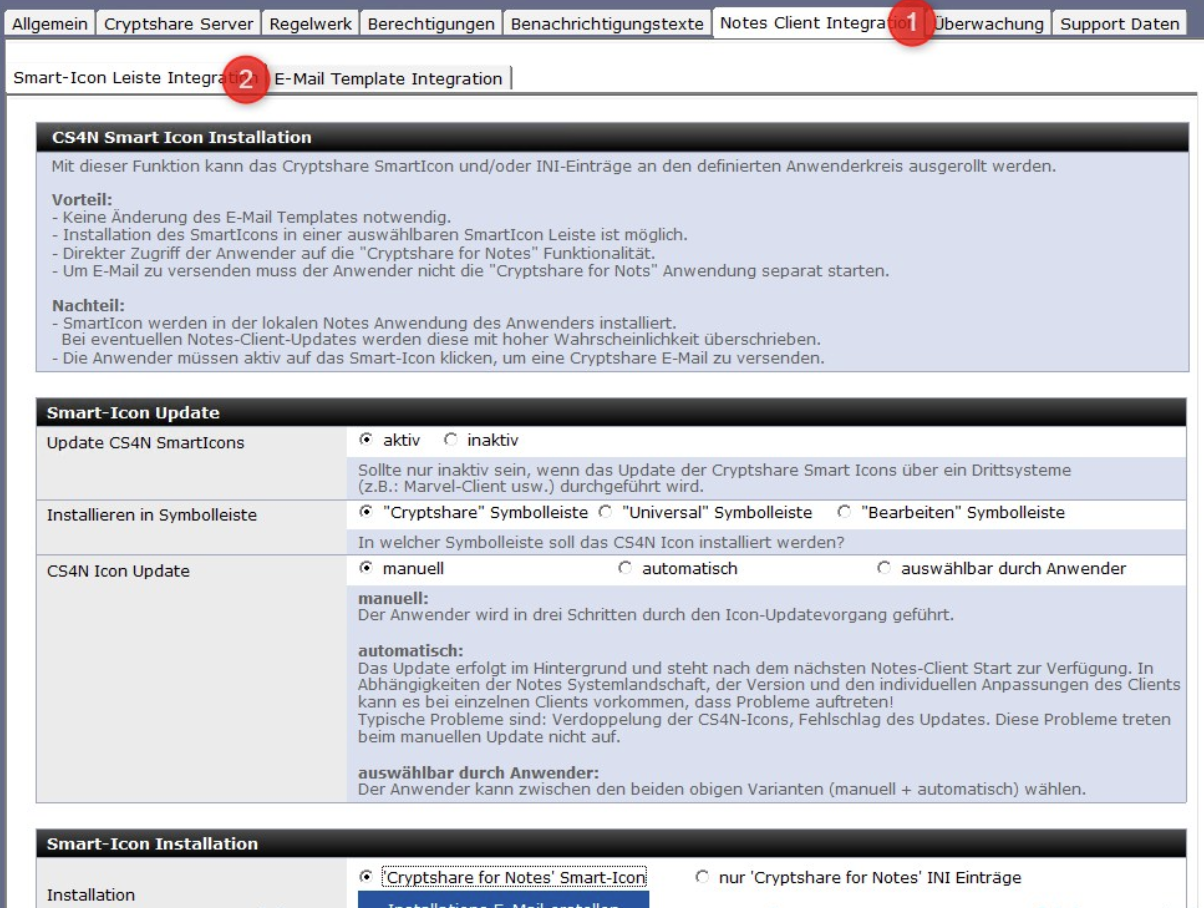Click the Smart-Icon Update section header
The height and width of the screenshot is (908, 1204).
611,412
